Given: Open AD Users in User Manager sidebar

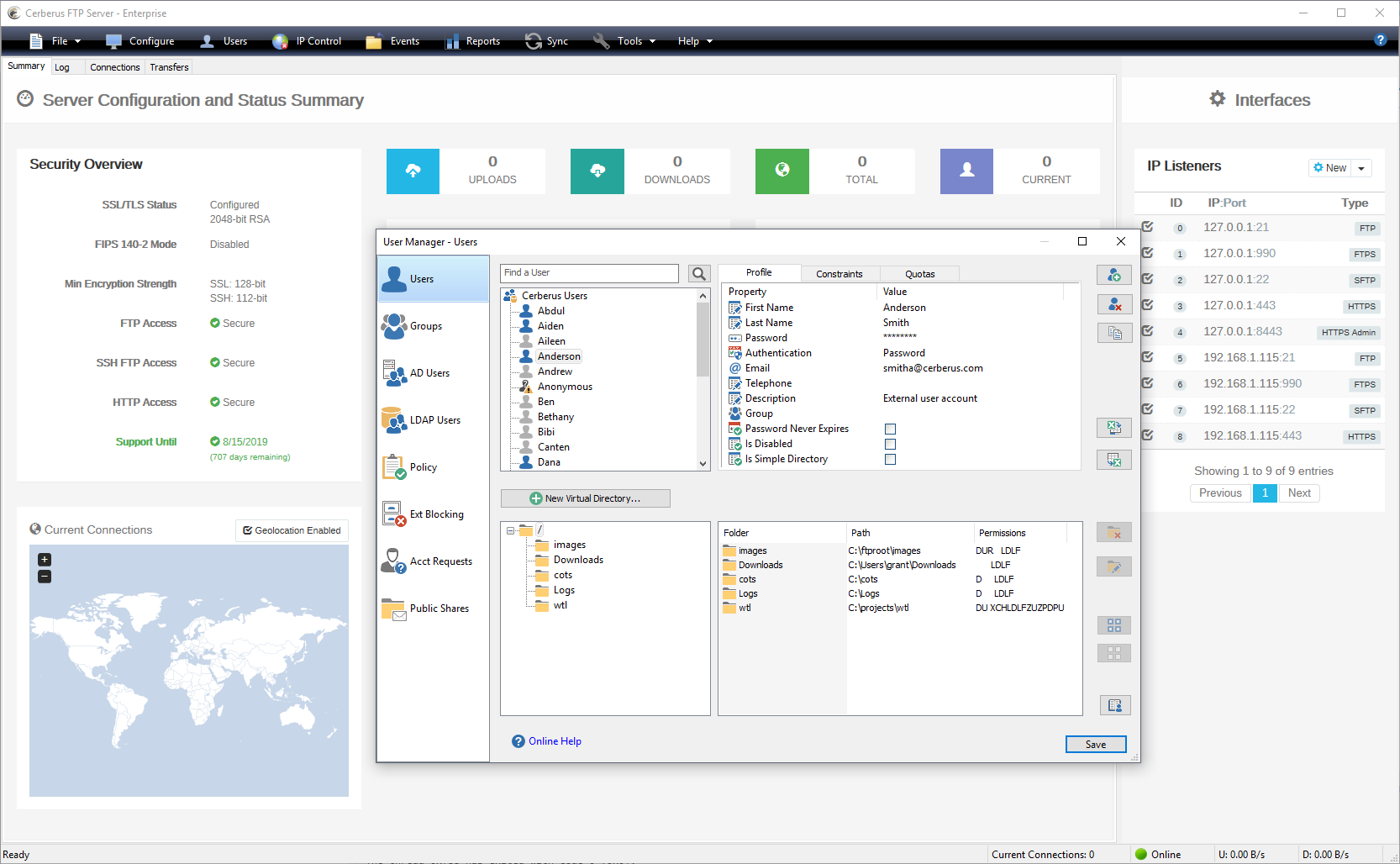Looking at the screenshot, I should coord(433,373).
